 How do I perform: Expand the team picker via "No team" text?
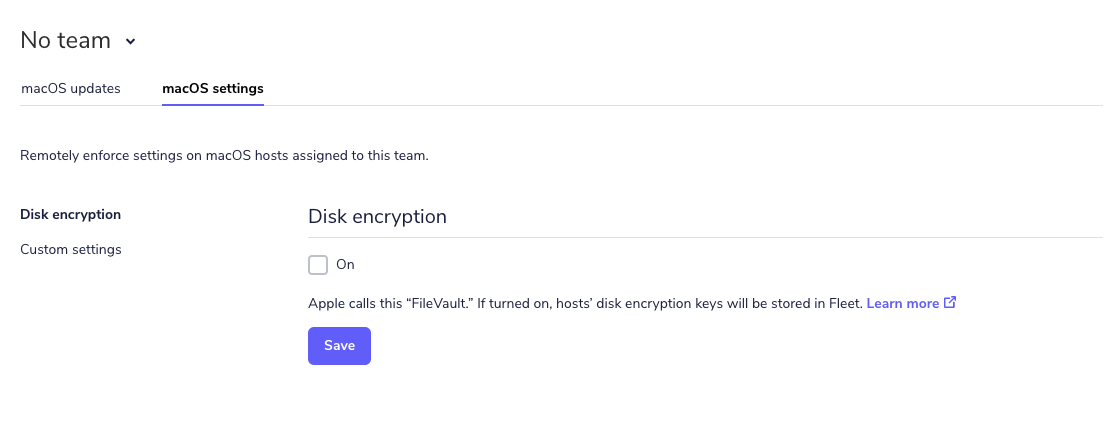click(65, 41)
